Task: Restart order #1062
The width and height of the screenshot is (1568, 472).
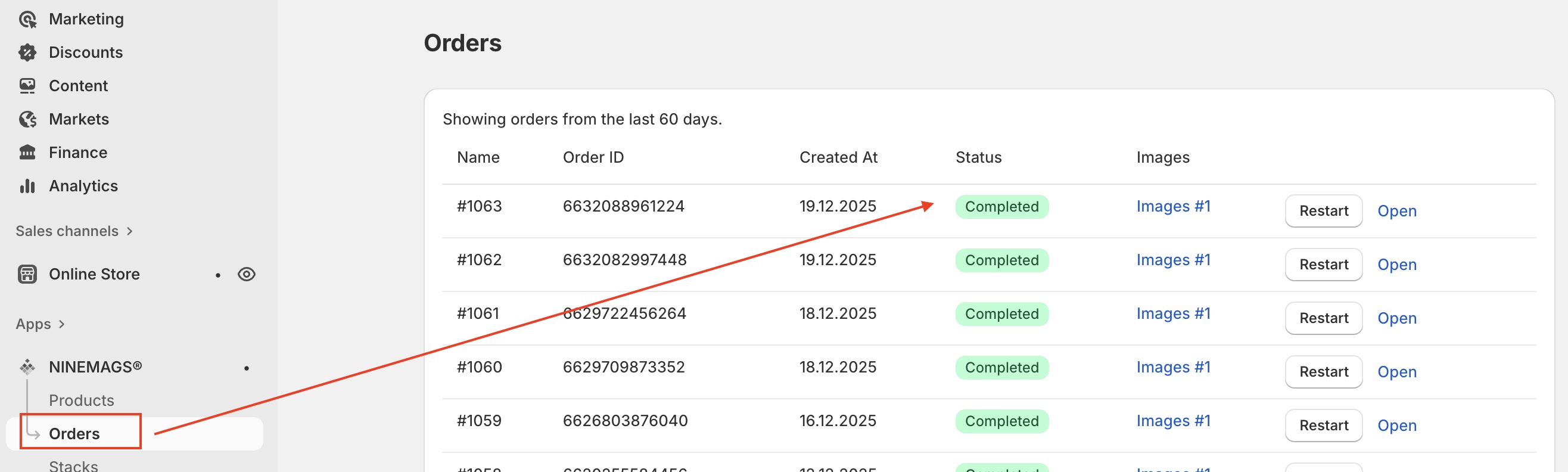Action: point(1323,265)
